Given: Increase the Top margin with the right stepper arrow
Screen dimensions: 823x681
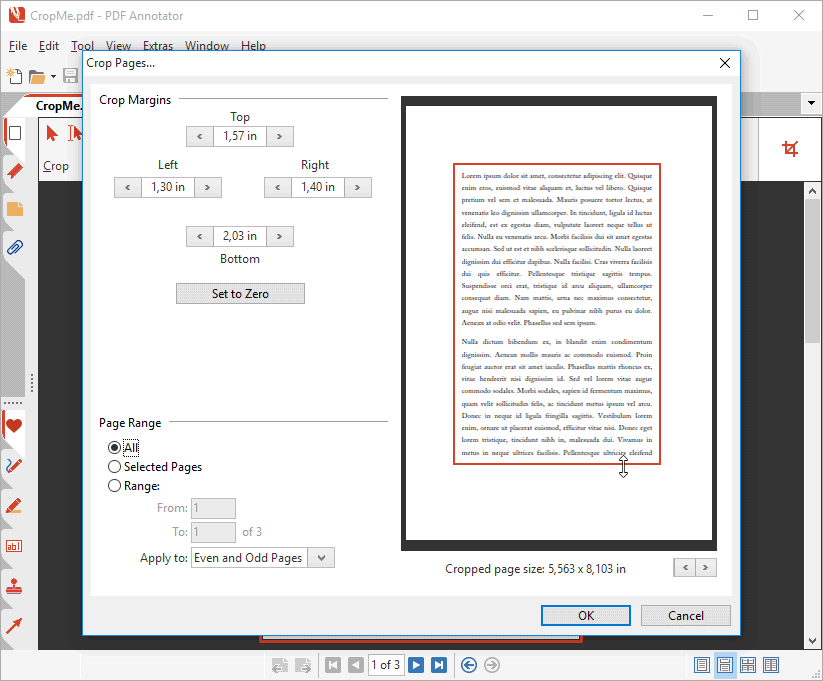Looking at the screenshot, I should click(x=280, y=136).
